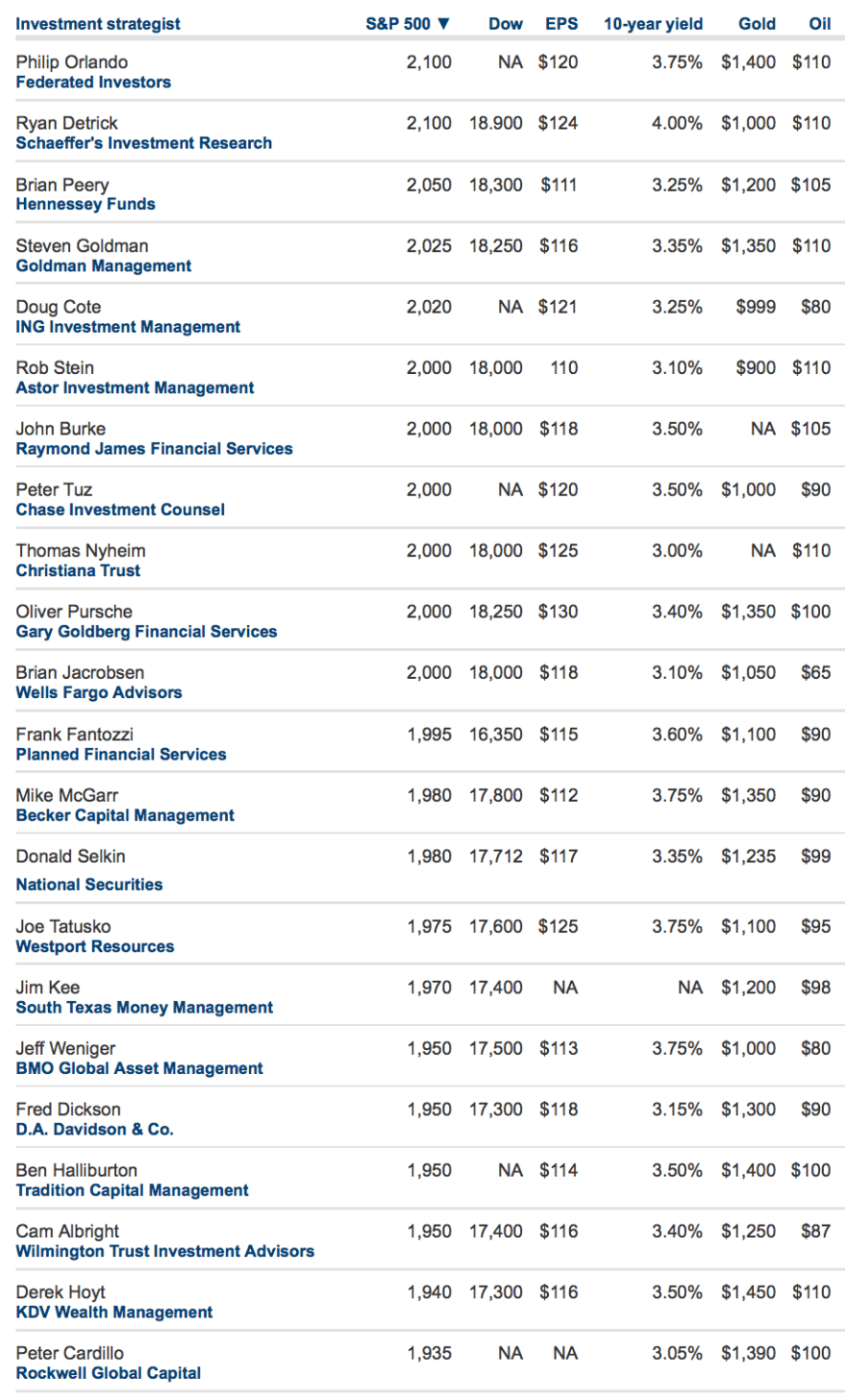Open the South Texas Money Management link
Viewport: 845px width, 1400px height.
pos(144,1008)
